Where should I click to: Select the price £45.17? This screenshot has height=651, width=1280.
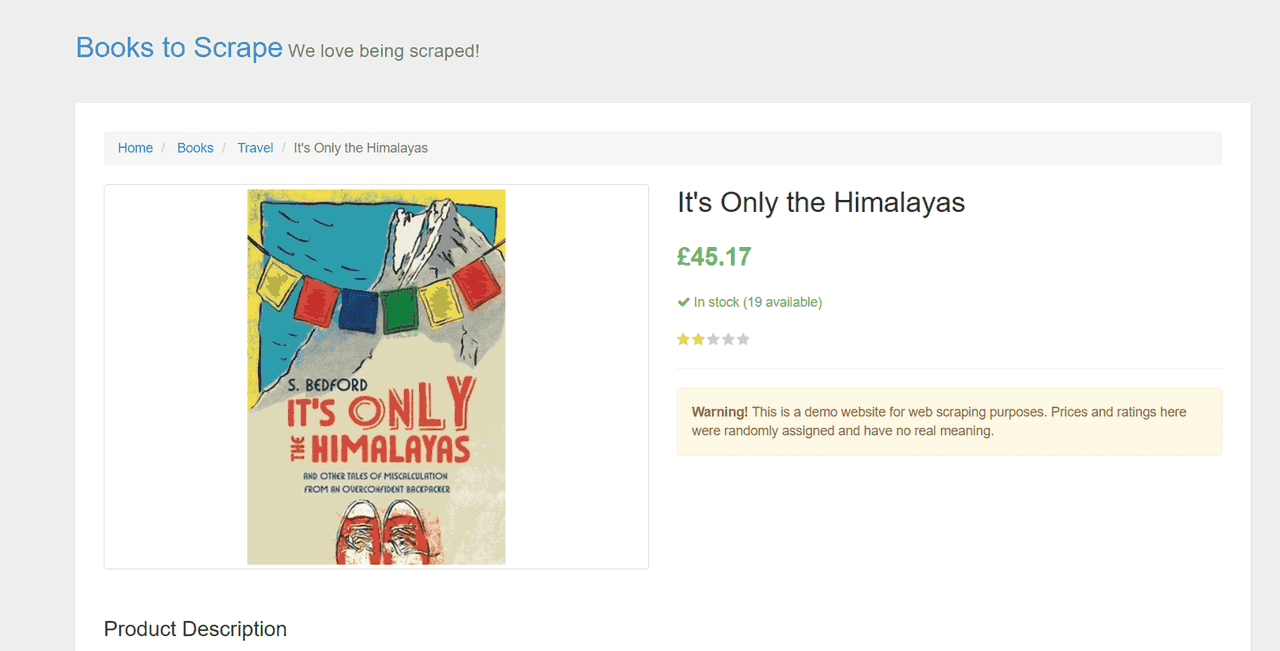point(714,257)
